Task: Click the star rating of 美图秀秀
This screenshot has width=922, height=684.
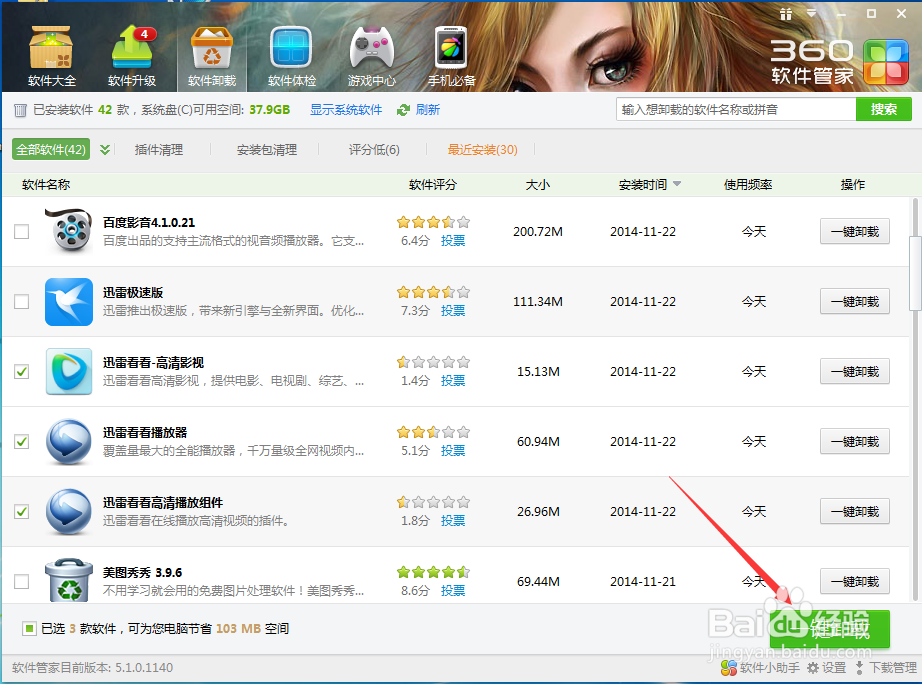Action: click(x=433, y=572)
